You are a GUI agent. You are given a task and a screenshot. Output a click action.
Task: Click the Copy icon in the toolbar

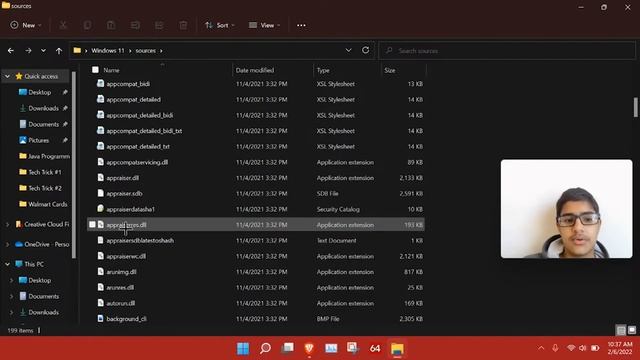click(x=87, y=25)
